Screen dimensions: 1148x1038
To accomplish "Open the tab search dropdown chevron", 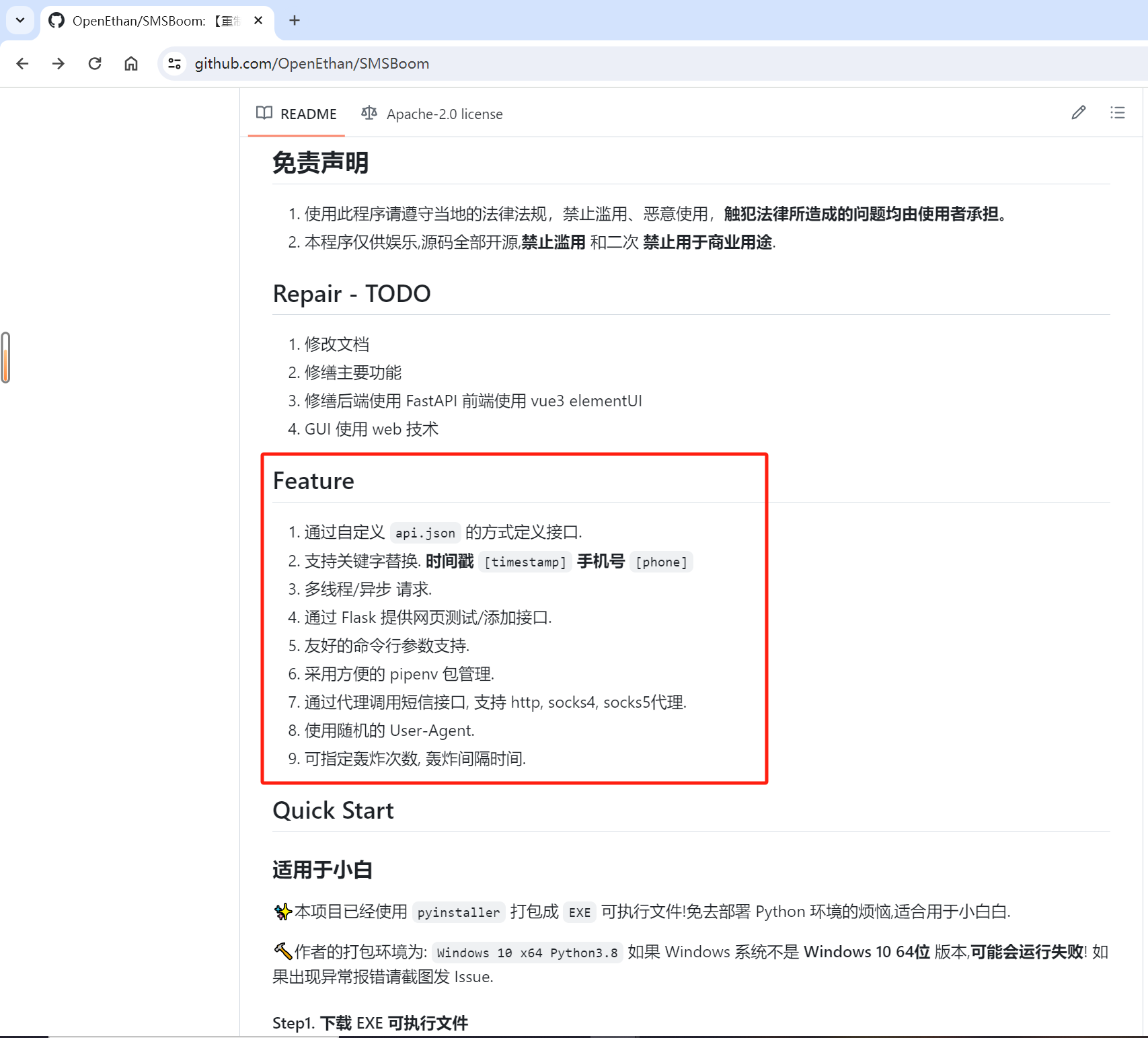I will coord(20,20).
